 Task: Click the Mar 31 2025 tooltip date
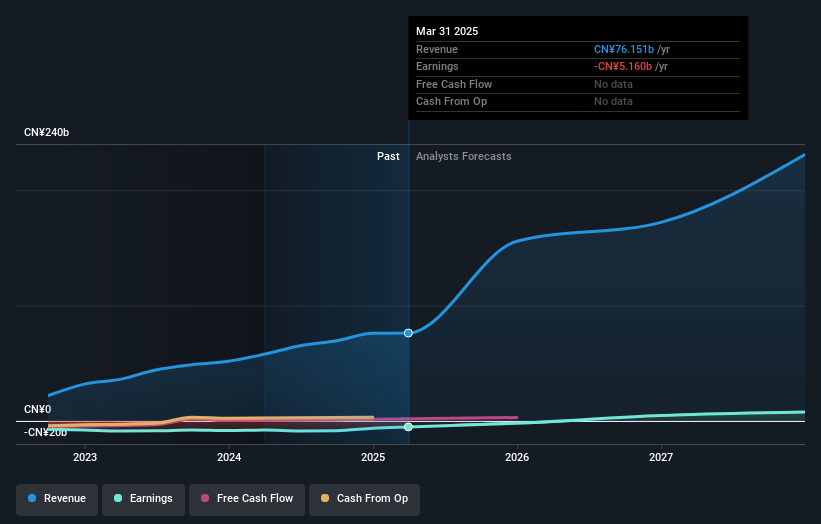click(447, 31)
